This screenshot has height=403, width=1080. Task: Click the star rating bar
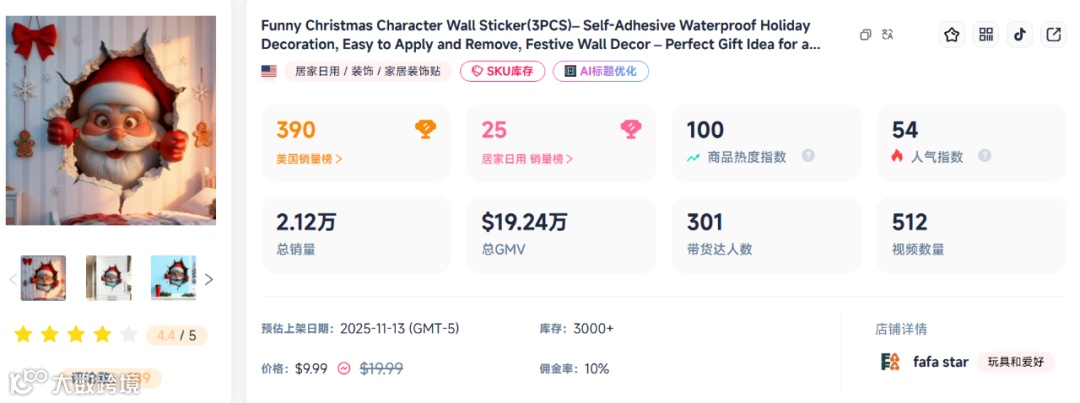[75, 334]
